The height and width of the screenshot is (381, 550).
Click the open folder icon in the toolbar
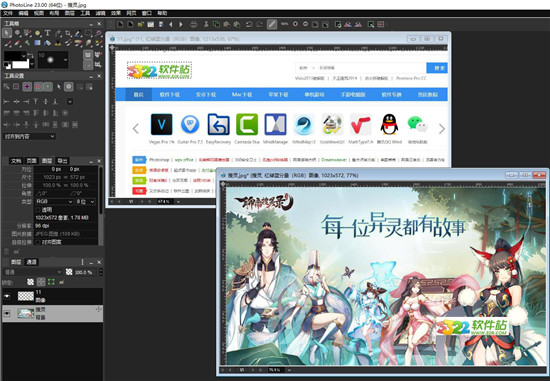tap(140, 24)
